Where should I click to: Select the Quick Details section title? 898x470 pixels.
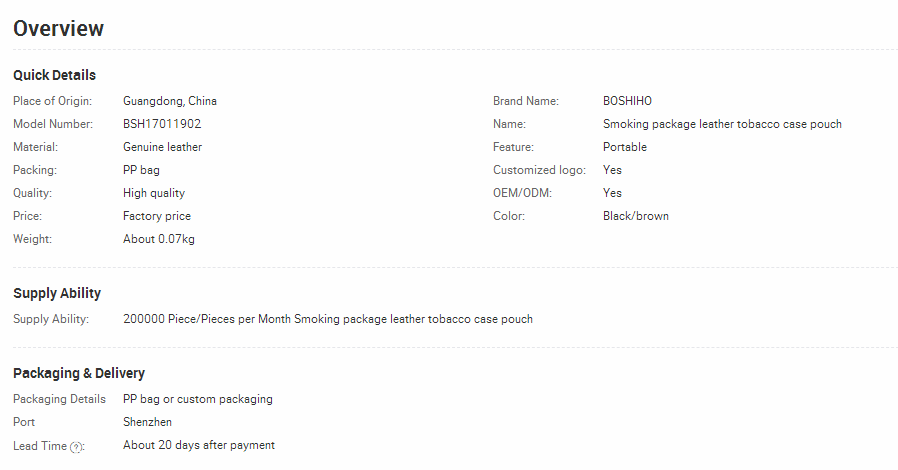click(54, 75)
